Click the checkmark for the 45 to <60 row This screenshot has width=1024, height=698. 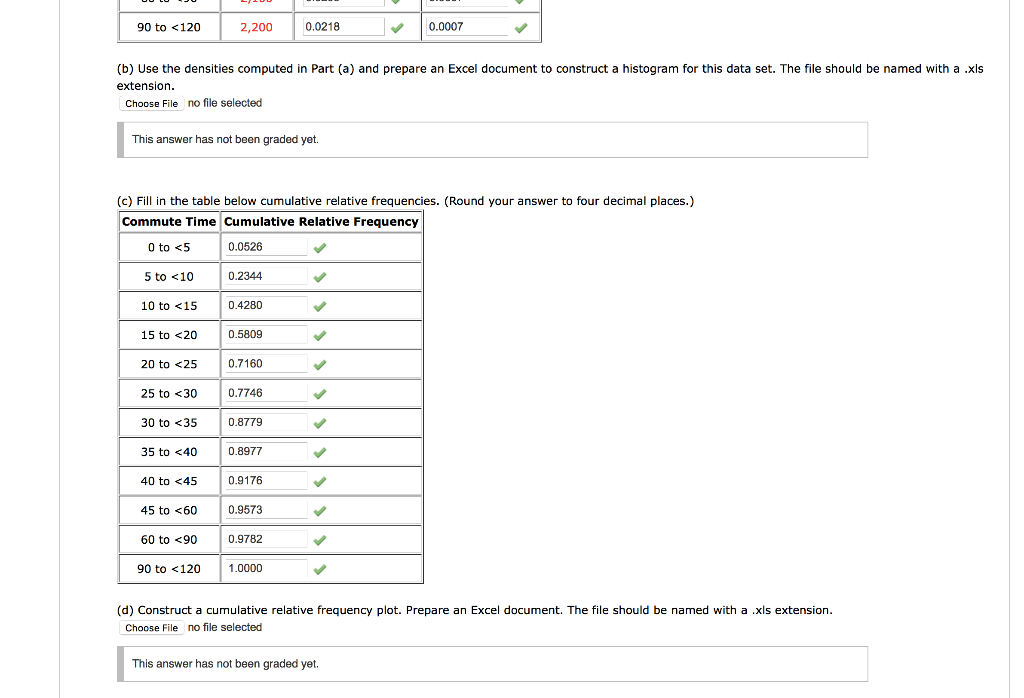click(x=319, y=510)
